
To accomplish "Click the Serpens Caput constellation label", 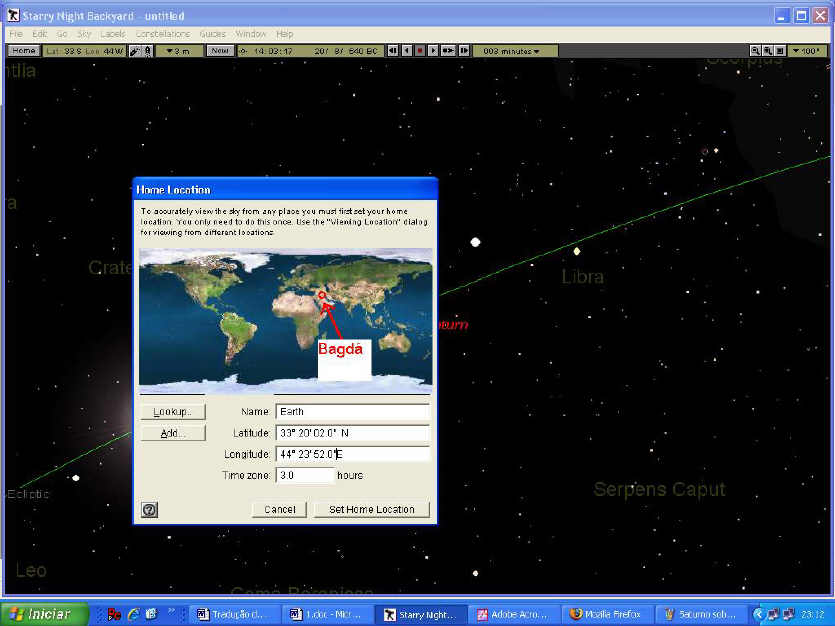I will tap(659, 489).
